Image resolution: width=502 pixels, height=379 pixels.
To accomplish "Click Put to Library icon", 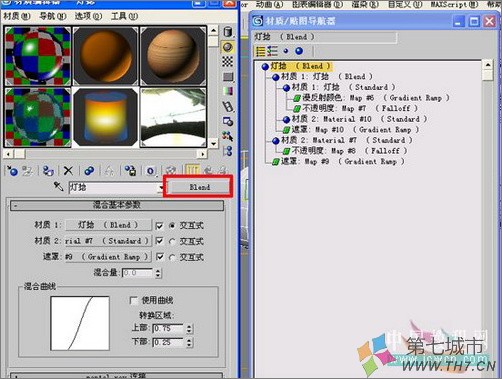I will [130, 171].
